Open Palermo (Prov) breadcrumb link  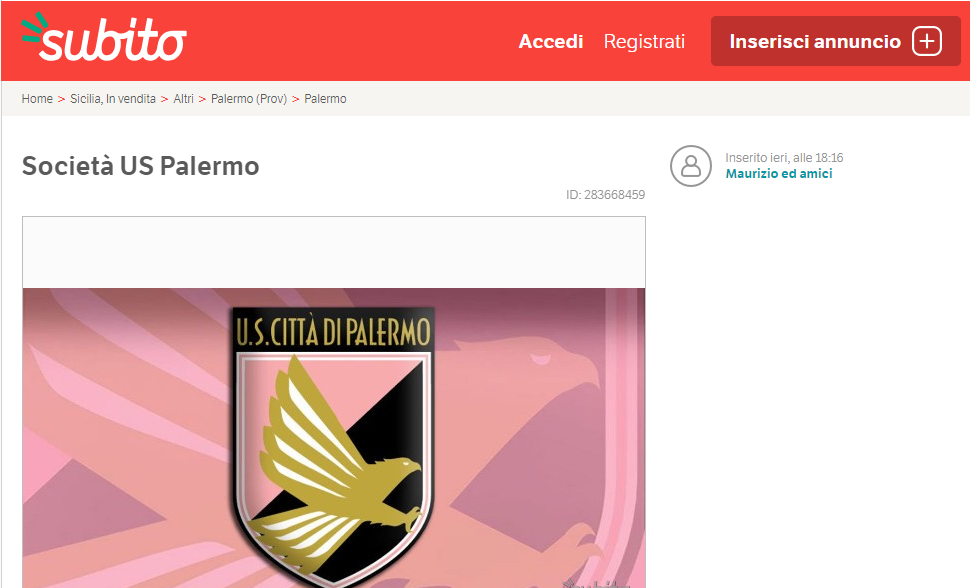pyautogui.click(x=249, y=99)
